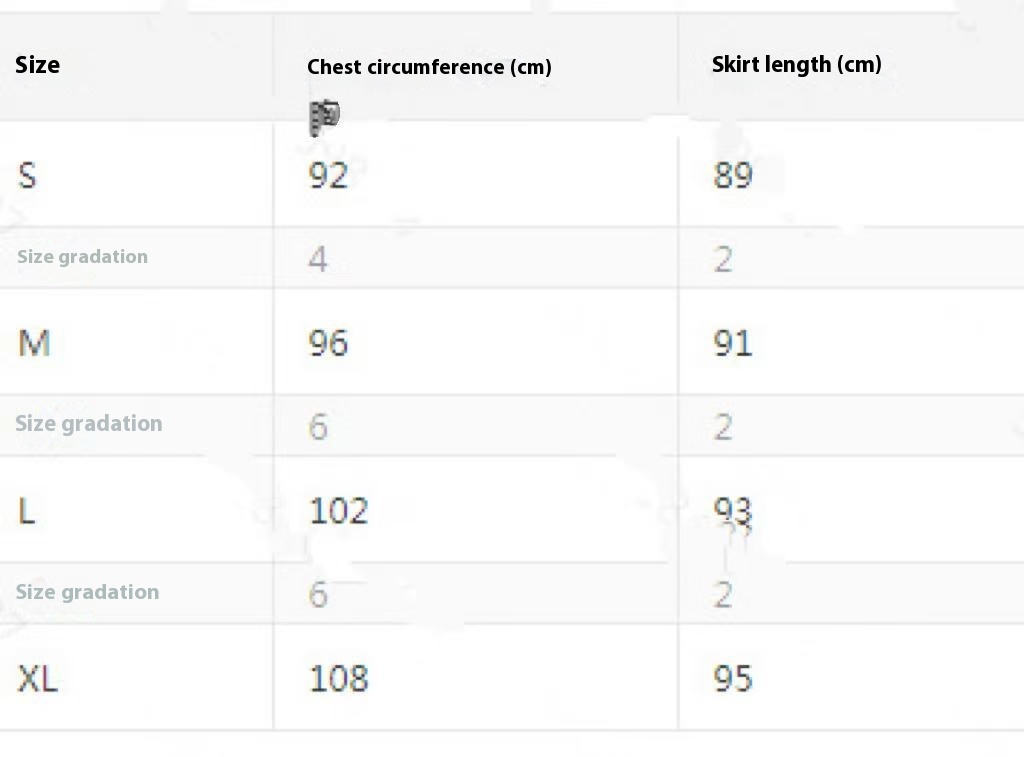Select the Size column header
This screenshot has height=757, width=1024.
37,65
